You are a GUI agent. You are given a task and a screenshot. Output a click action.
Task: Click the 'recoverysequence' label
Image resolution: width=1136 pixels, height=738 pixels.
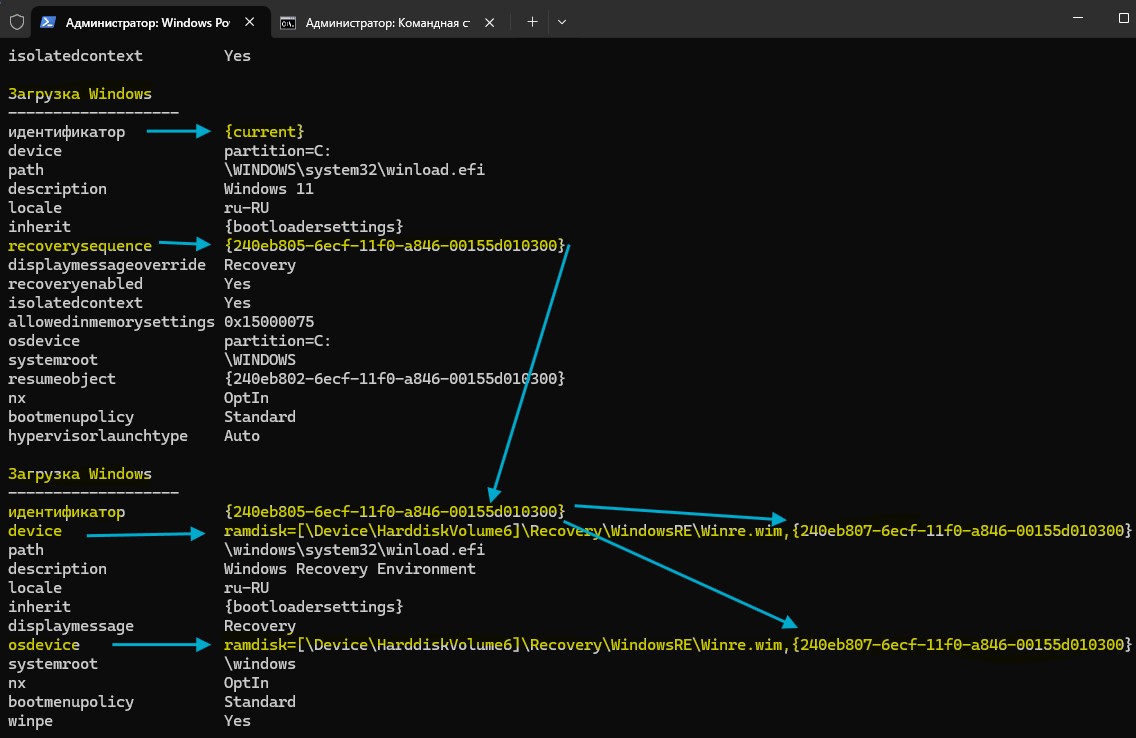(80, 246)
